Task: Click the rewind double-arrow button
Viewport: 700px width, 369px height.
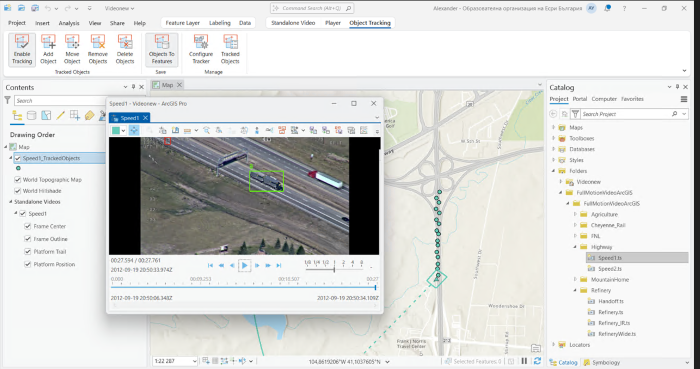Action: (221, 265)
